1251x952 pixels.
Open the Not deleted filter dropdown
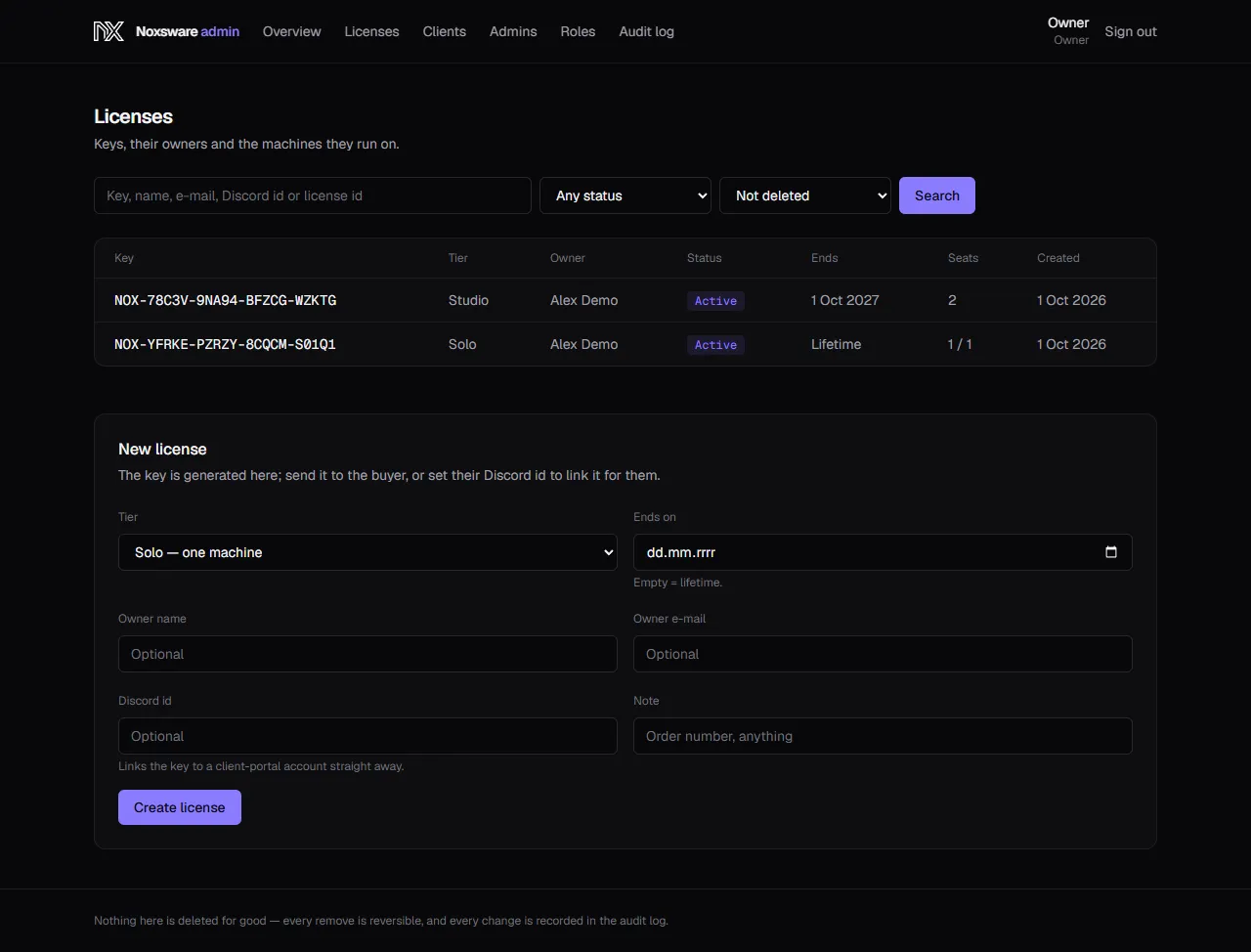point(805,195)
